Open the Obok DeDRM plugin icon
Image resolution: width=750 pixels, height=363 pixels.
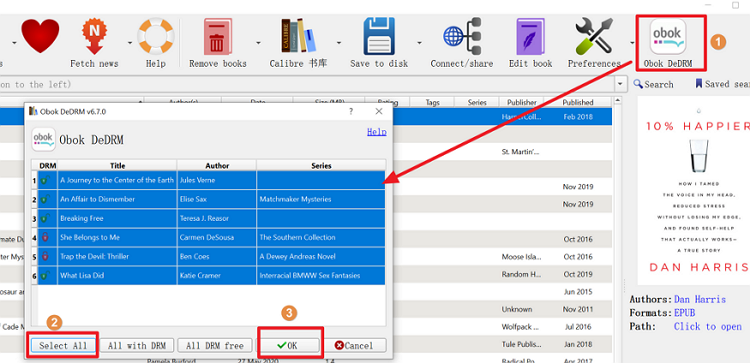(x=668, y=36)
